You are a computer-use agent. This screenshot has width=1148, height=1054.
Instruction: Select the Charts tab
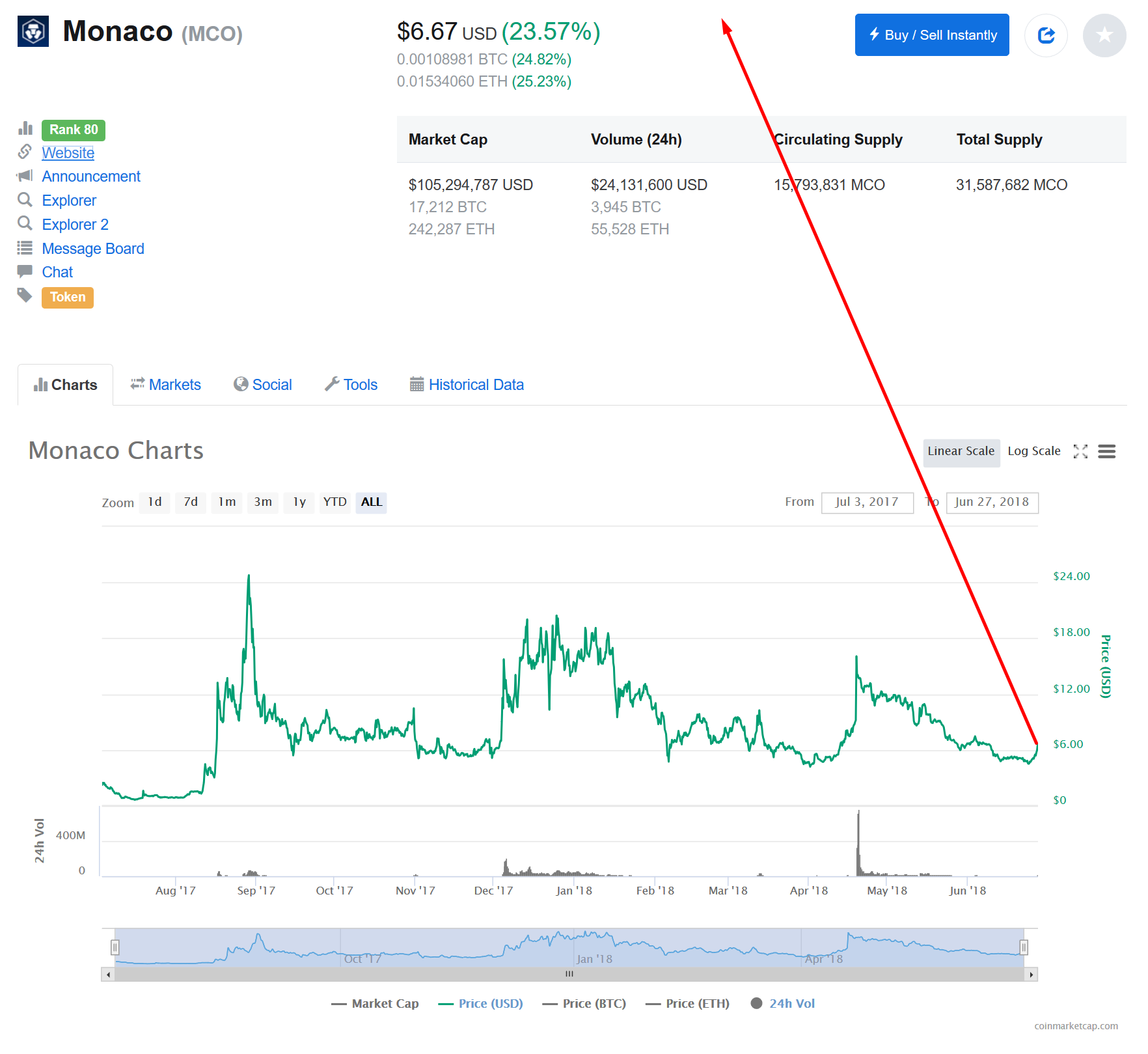[66, 385]
